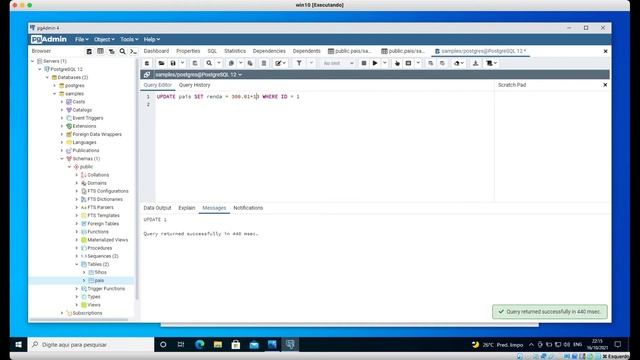Click inside the SQL query editor line 1
The image size is (640, 360).
tap(324, 97)
